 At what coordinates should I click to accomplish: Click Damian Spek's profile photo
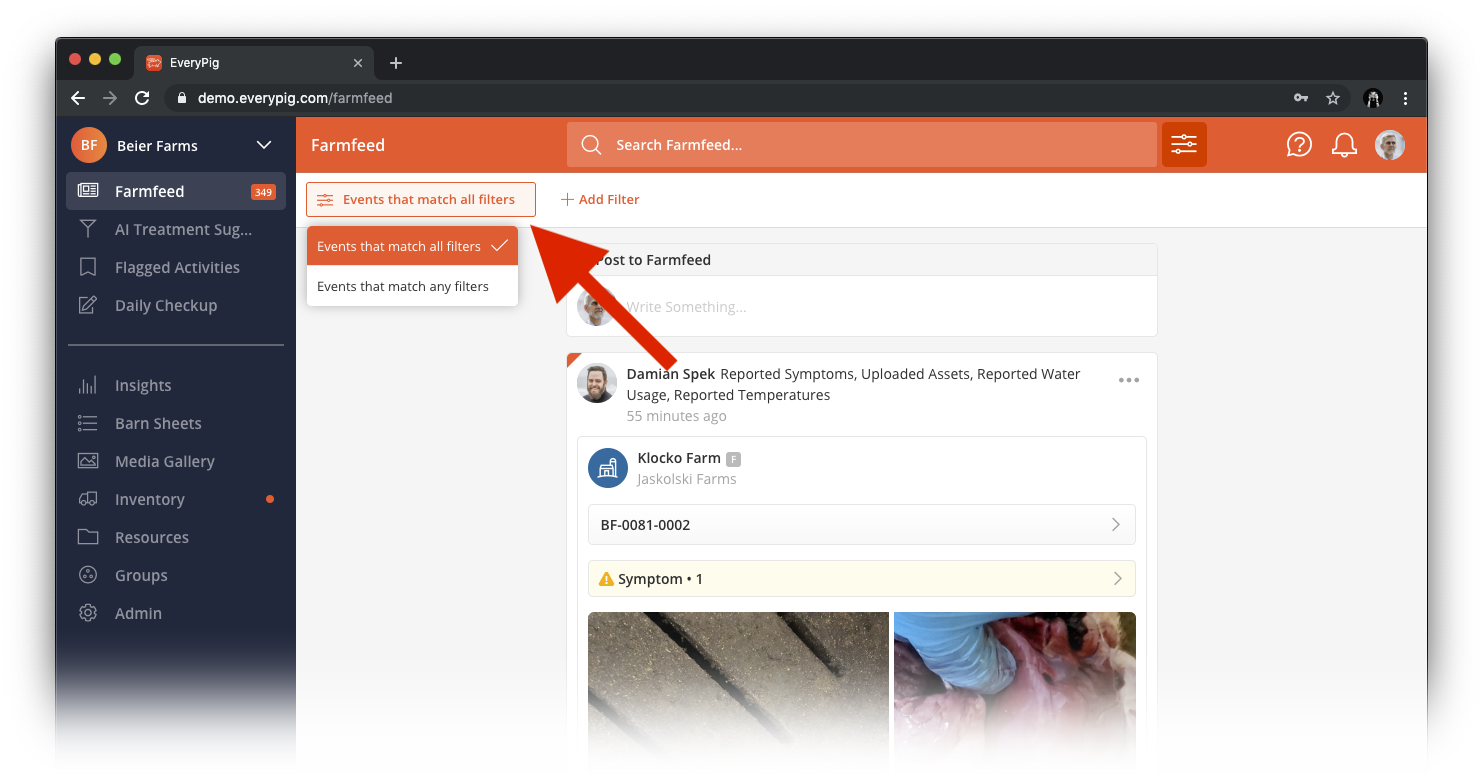coord(597,383)
